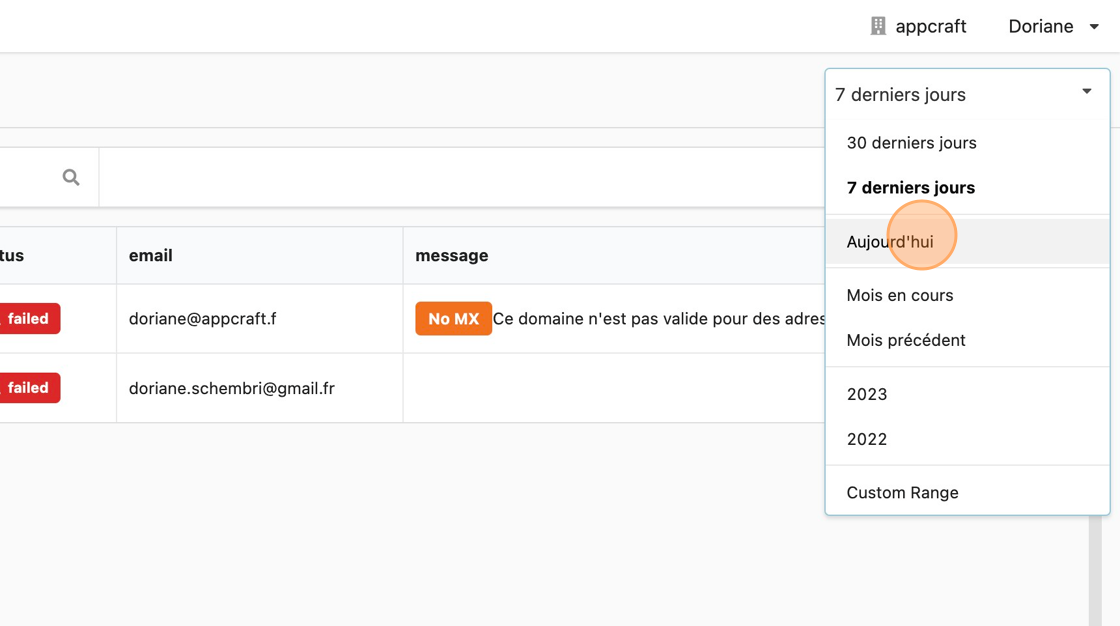The height and width of the screenshot is (626, 1120).
Task: Open the Doriane user menu arrow
Action: [x=1094, y=27]
